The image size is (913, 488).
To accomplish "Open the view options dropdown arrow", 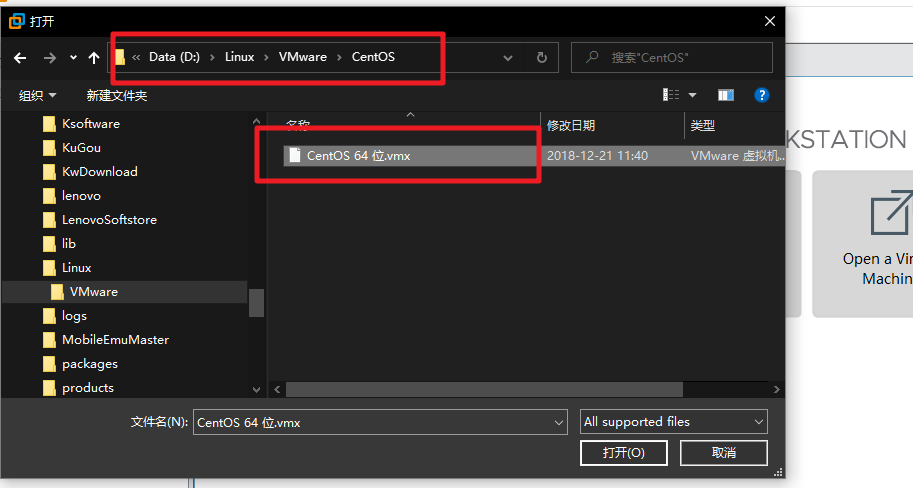I will (692, 95).
